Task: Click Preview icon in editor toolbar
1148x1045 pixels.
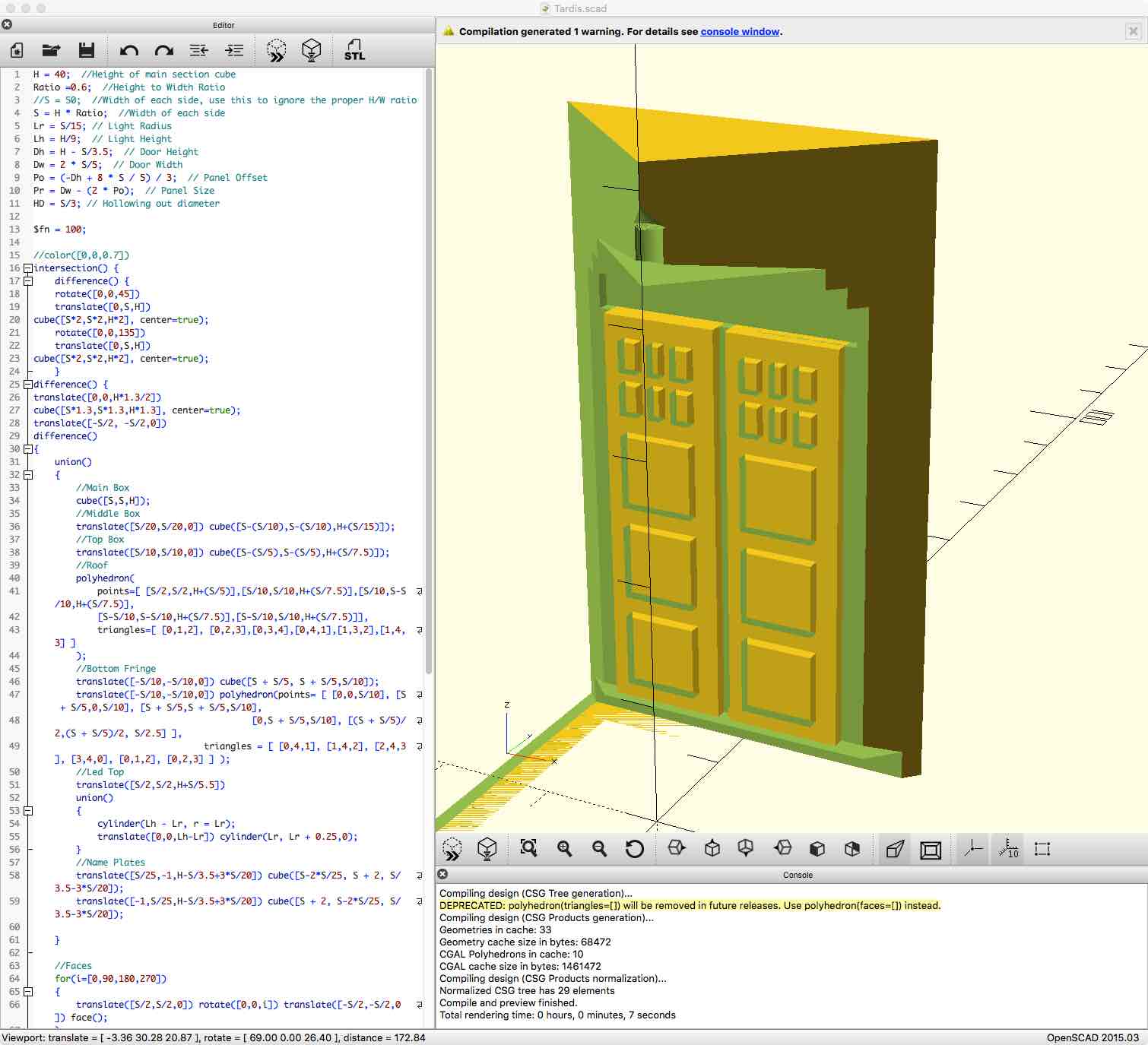Action: coord(277,51)
